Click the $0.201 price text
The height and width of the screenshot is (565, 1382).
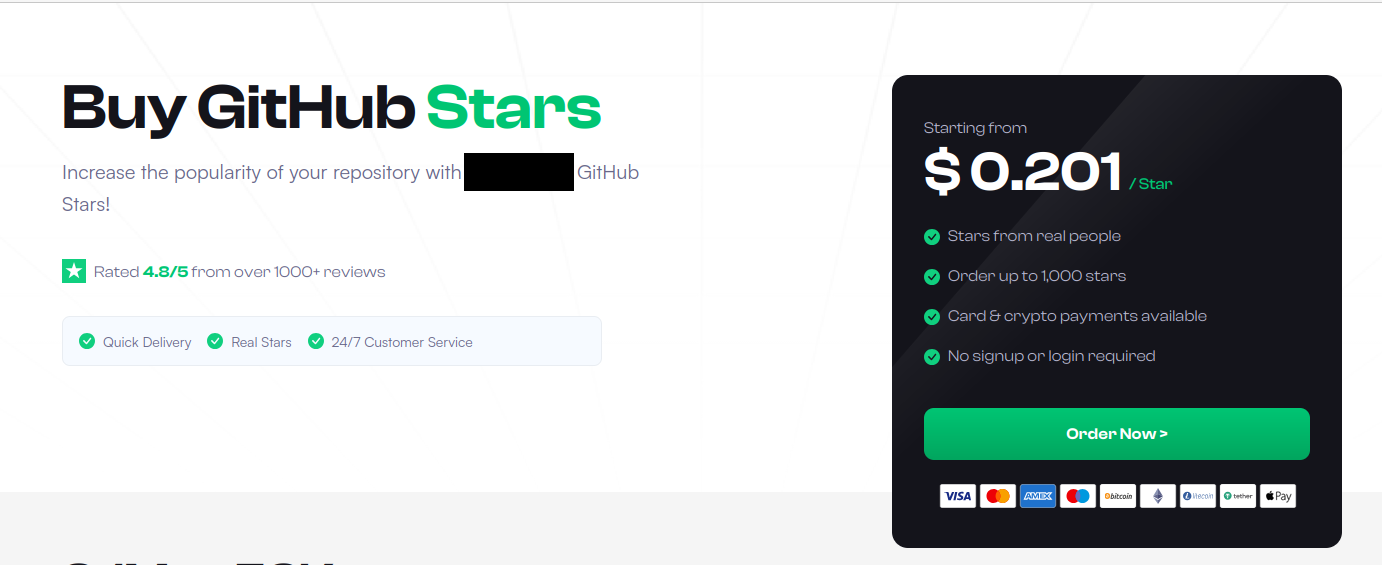[1022, 171]
